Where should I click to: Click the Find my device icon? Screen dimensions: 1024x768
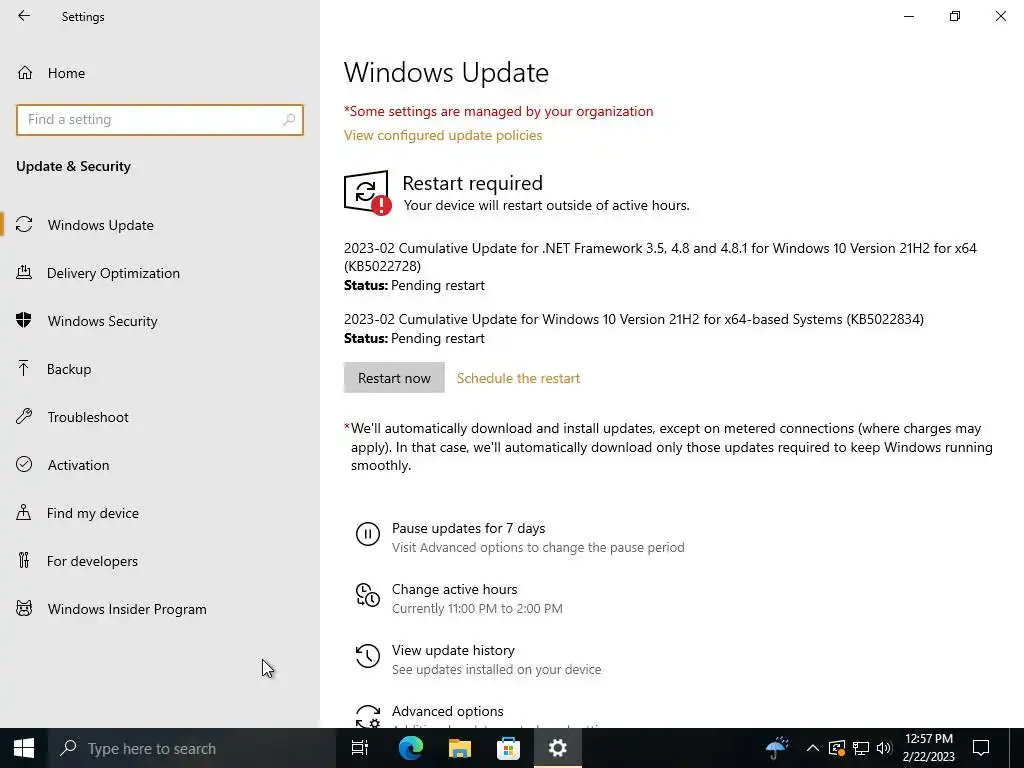(24, 513)
